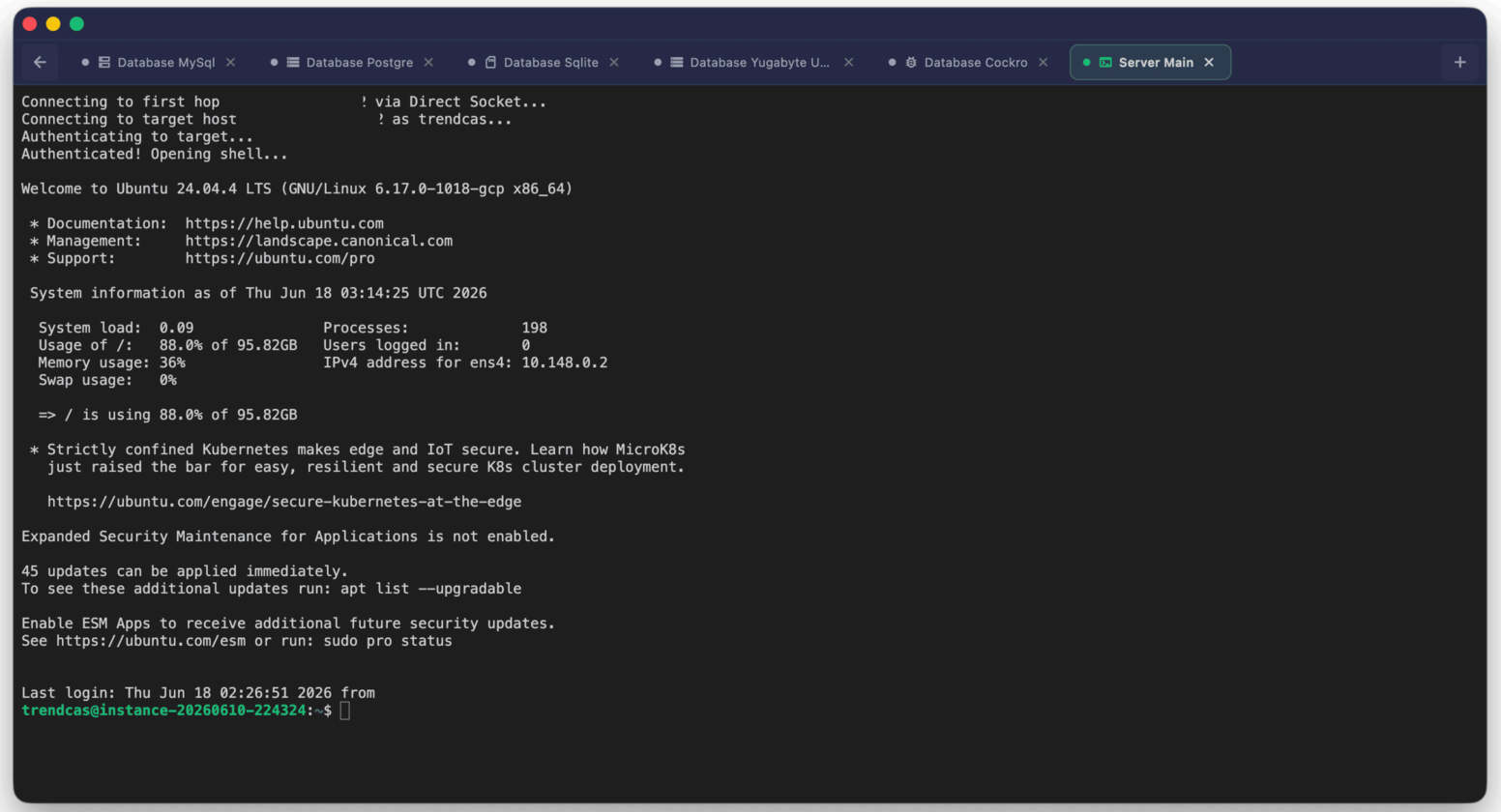
Task: Click the 'Memory usage: 36%' line
Action: (111, 362)
